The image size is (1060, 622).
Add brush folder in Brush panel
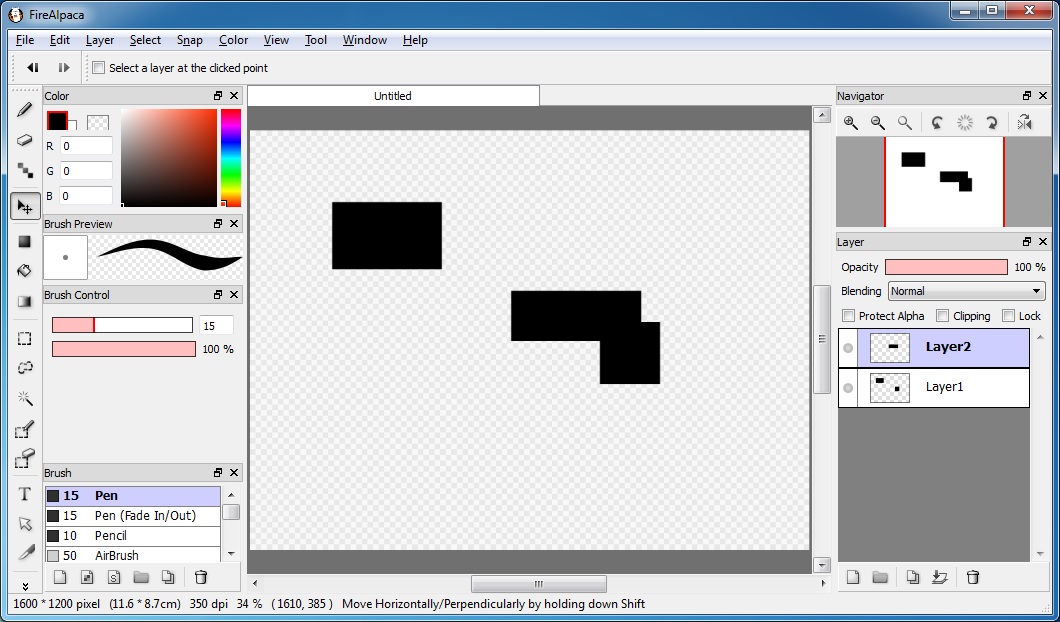pos(141,577)
